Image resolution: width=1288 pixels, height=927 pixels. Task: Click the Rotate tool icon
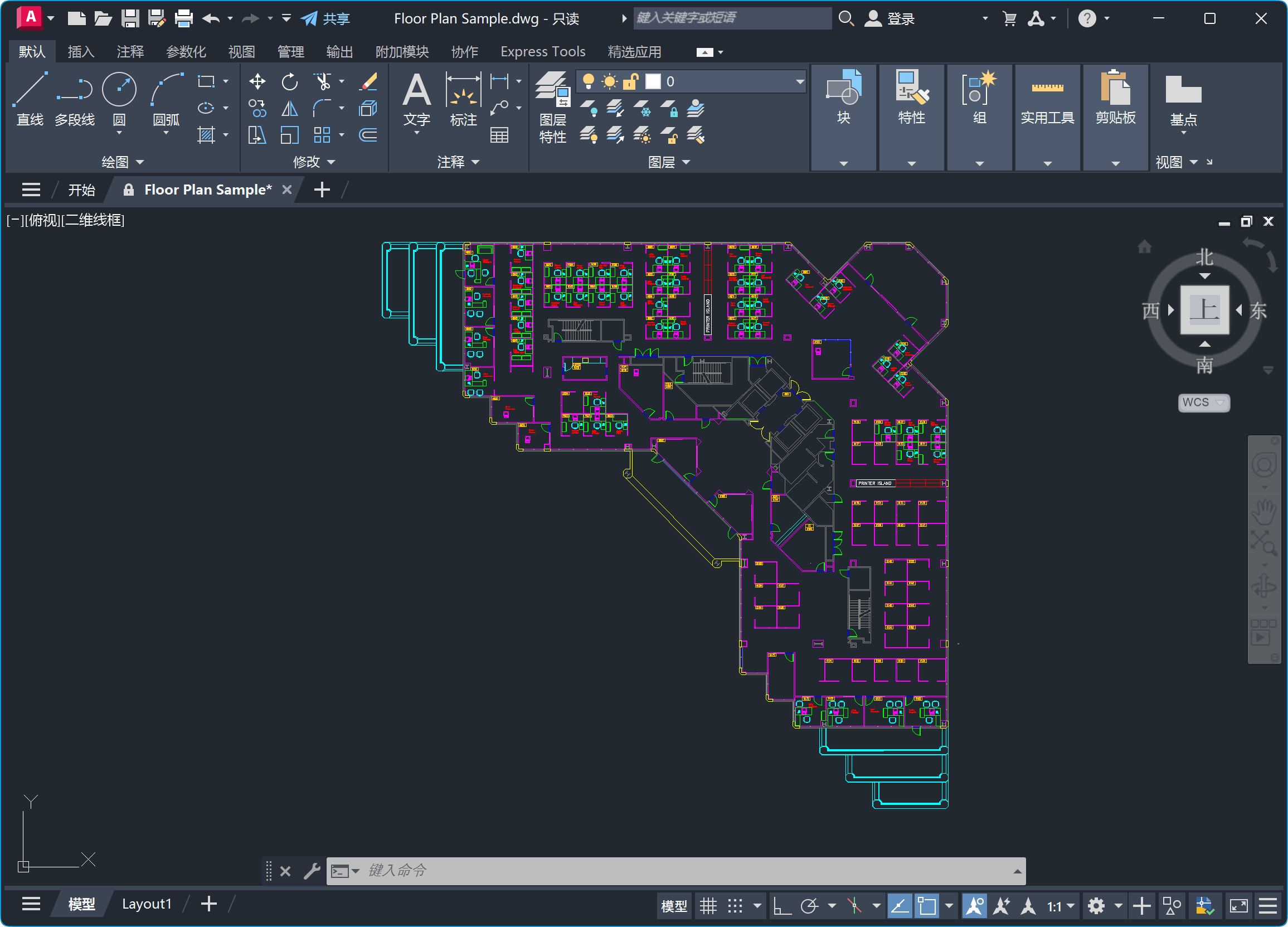coord(290,81)
